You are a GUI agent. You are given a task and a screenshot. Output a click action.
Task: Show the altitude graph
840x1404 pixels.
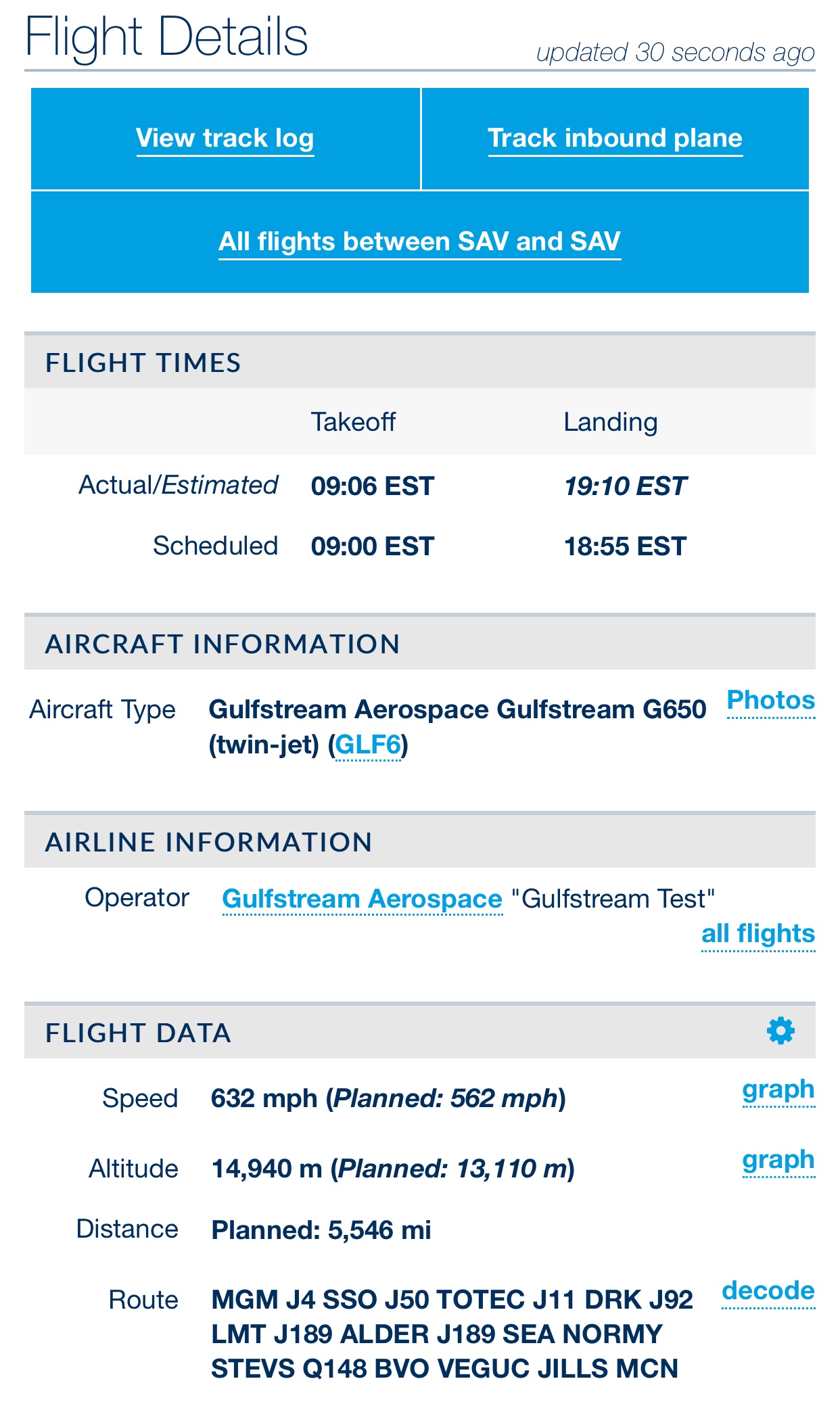pyautogui.click(x=778, y=1161)
